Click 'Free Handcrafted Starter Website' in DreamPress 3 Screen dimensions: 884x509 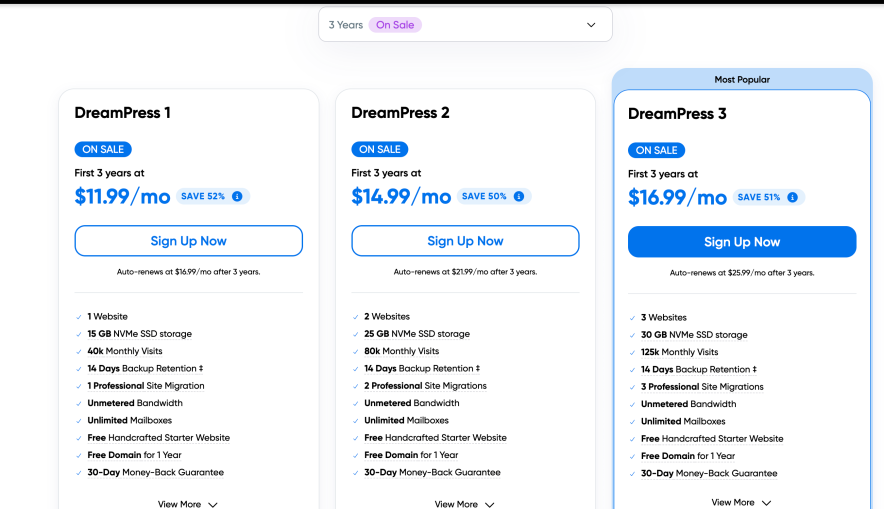coord(712,439)
